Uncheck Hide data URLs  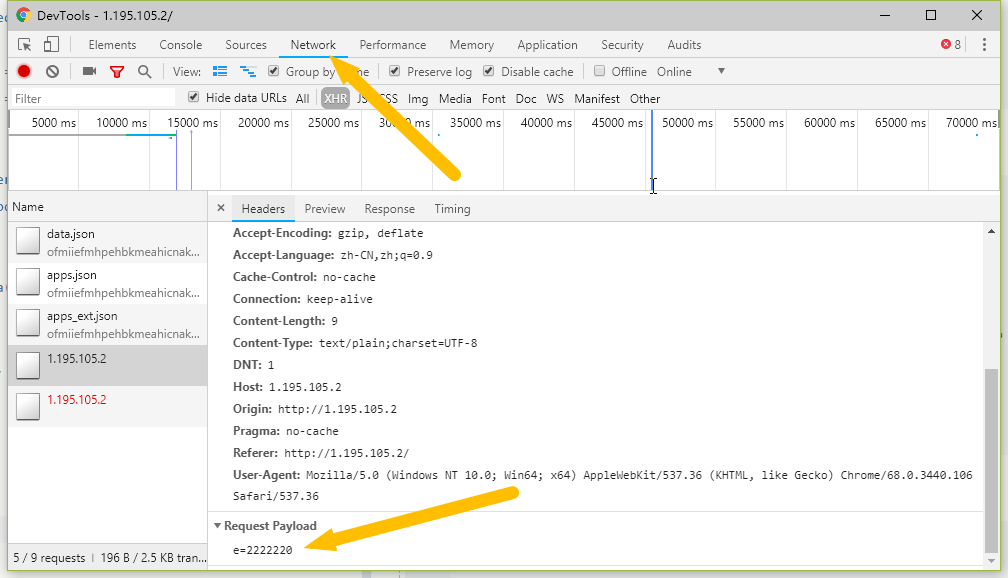pyautogui.click(x=193, y=97)
